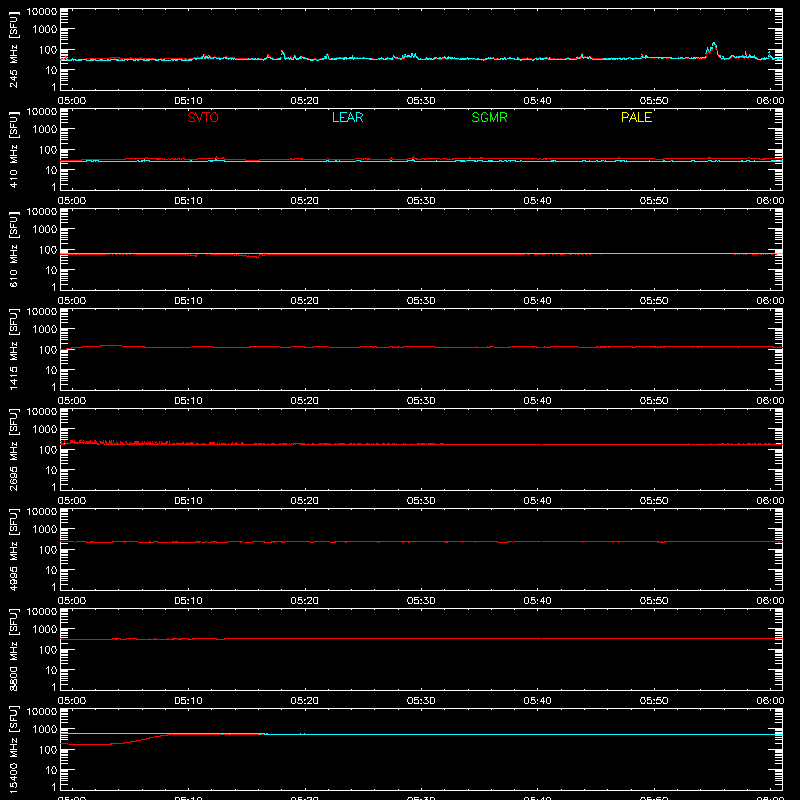Click the 05:10 tick under the 410 MHz panel
The height and width of the screenshot is (800, 800).
point(188,201)
